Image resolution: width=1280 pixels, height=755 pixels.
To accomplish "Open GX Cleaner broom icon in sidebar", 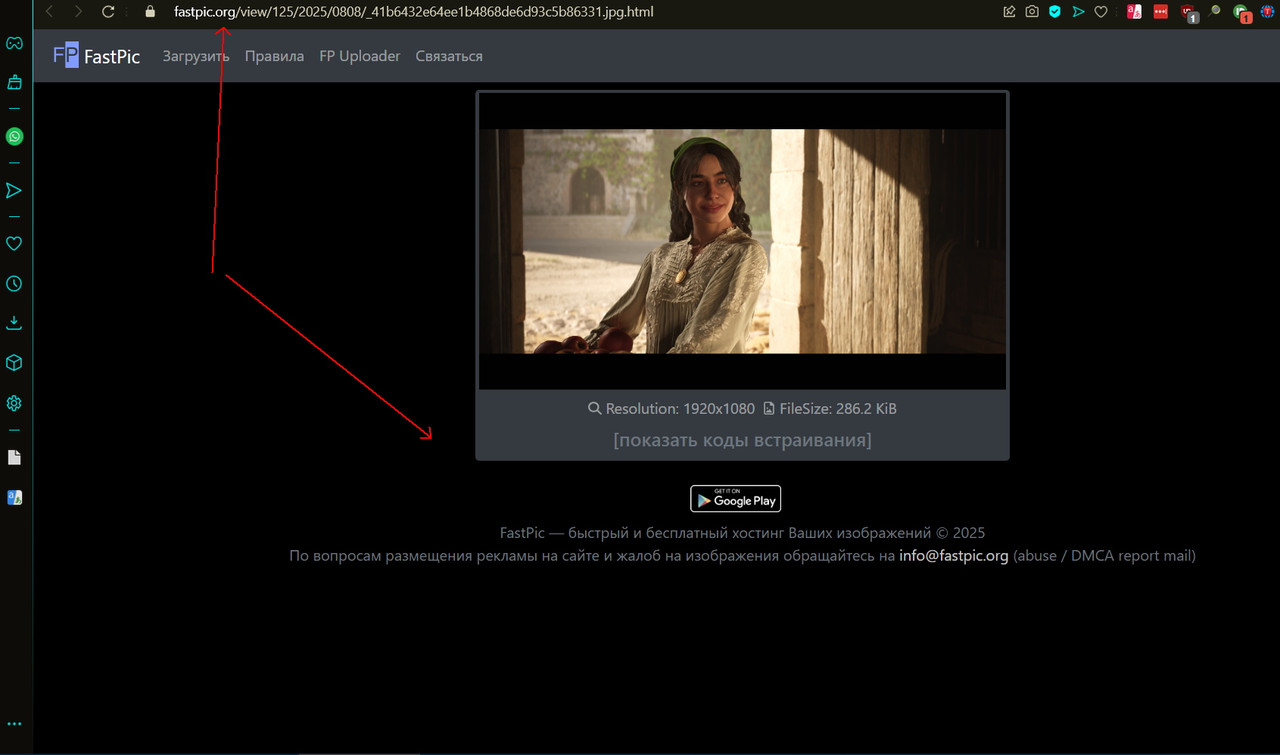I will pyautogui.click(x=14, y=82).
